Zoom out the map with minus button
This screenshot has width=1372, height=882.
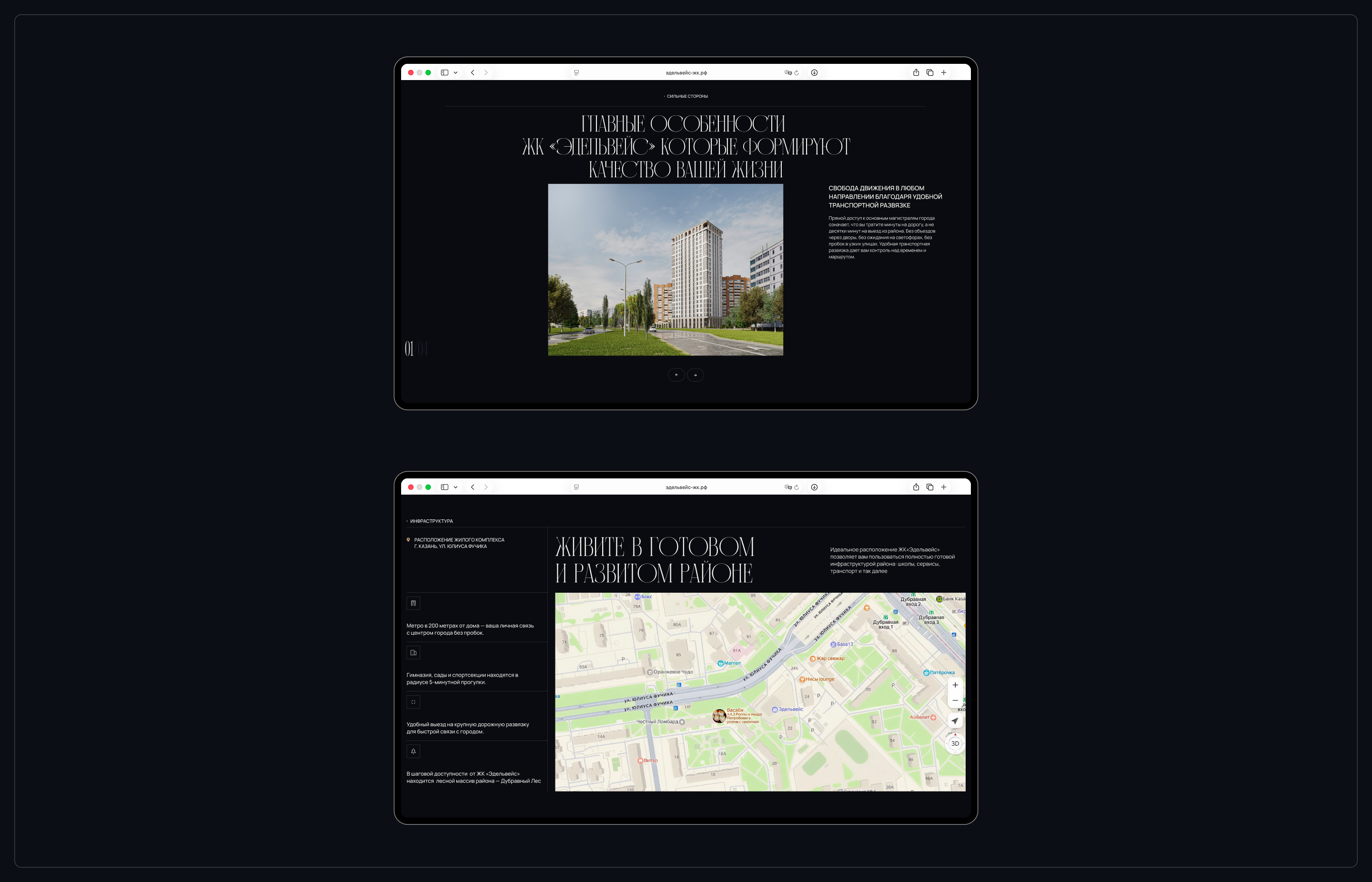pyautogui.click(x=955, y=700)
